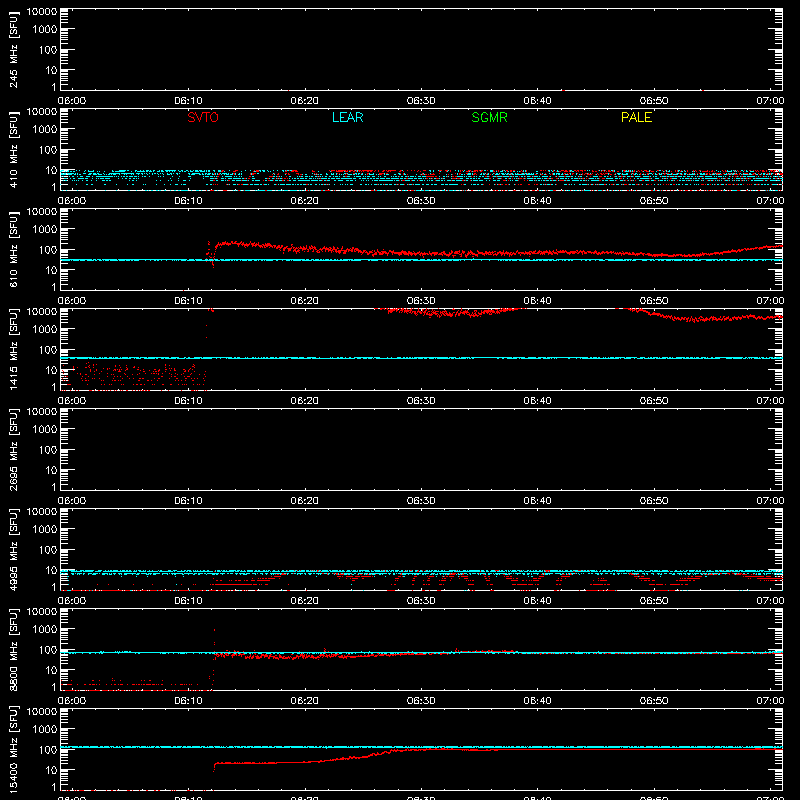Click the 2695 MHz [SFU] axis label
Image resolution: width=800 pixels, height=800 pixels.
(x=14, y=449)
